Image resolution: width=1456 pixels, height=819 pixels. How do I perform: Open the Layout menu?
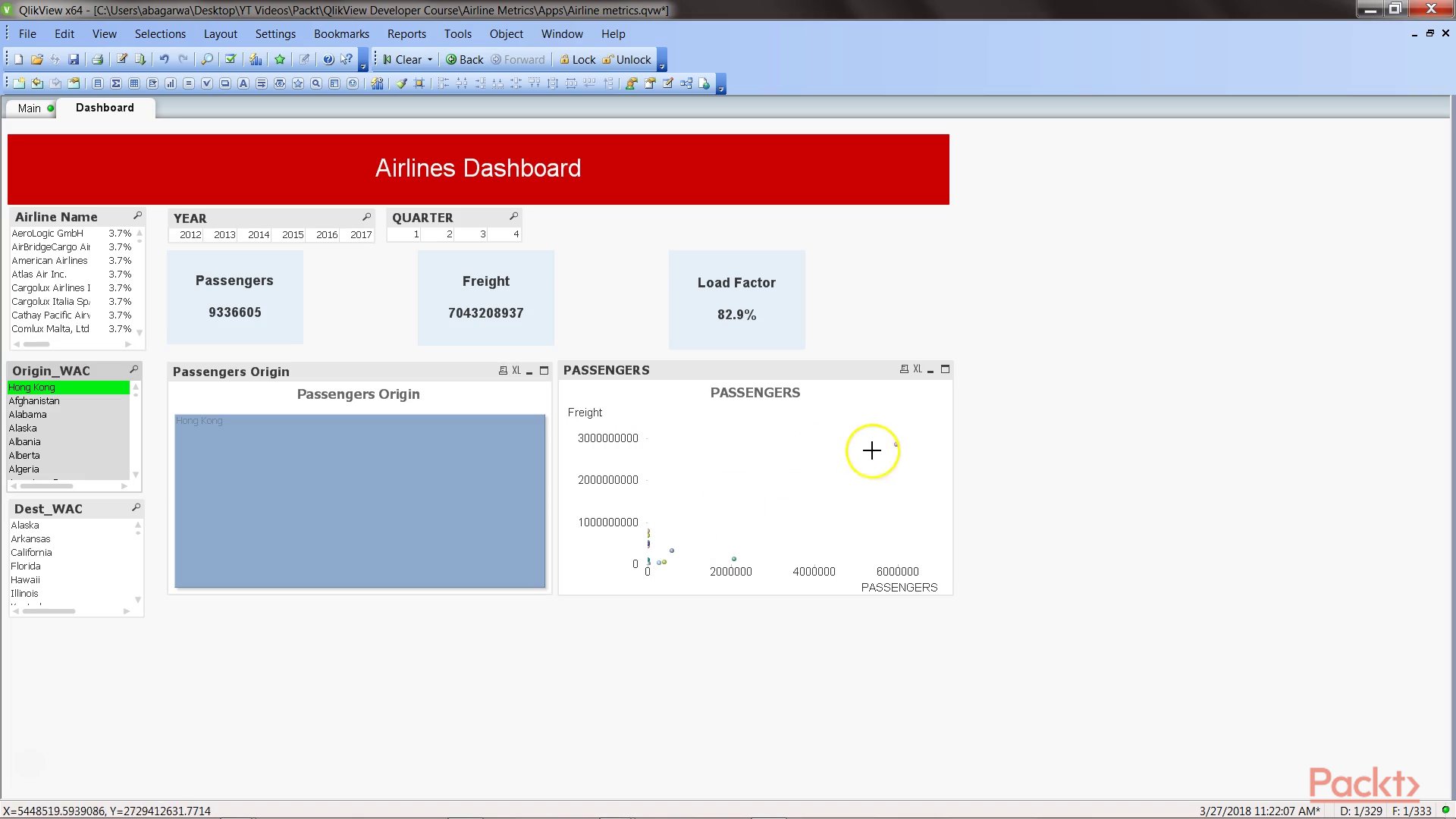click(x=220, y=34)
